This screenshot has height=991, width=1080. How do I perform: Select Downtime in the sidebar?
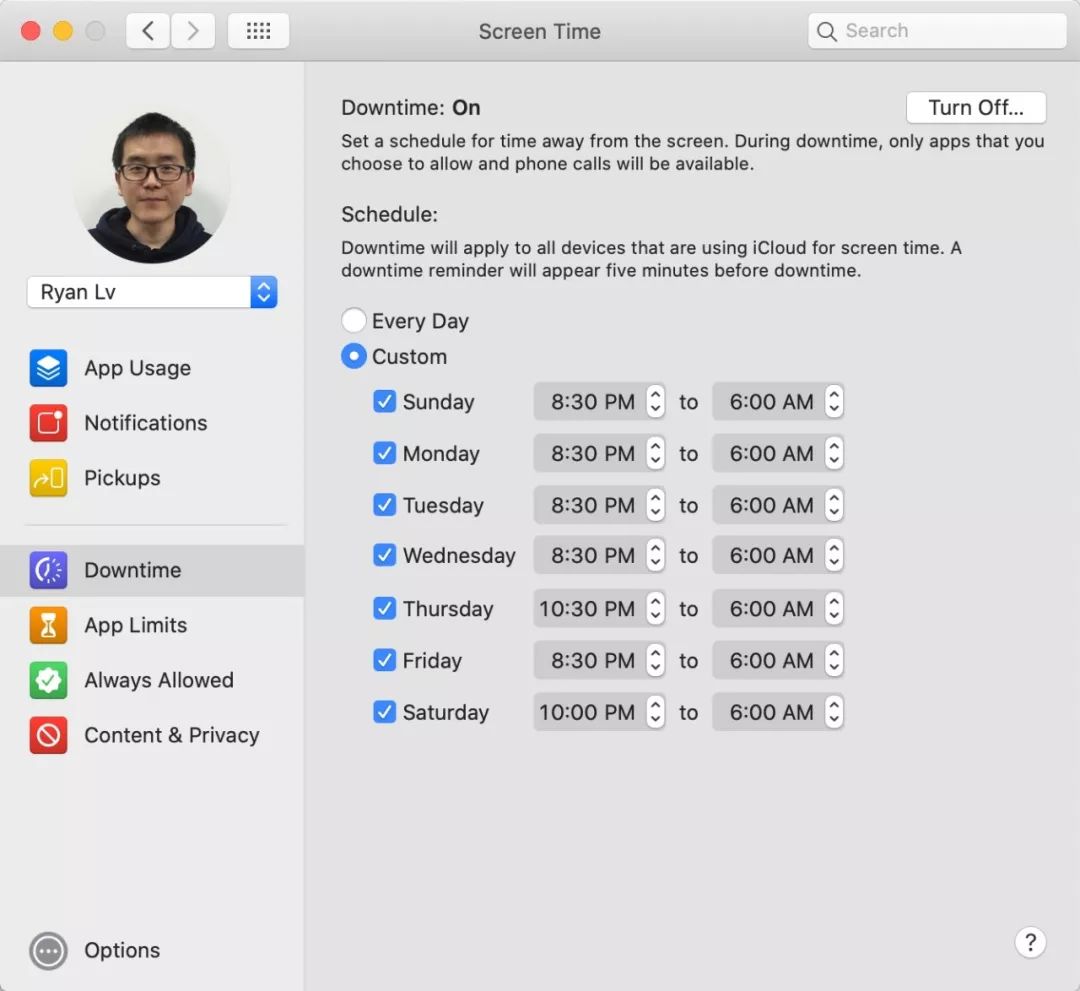(152, 570)
